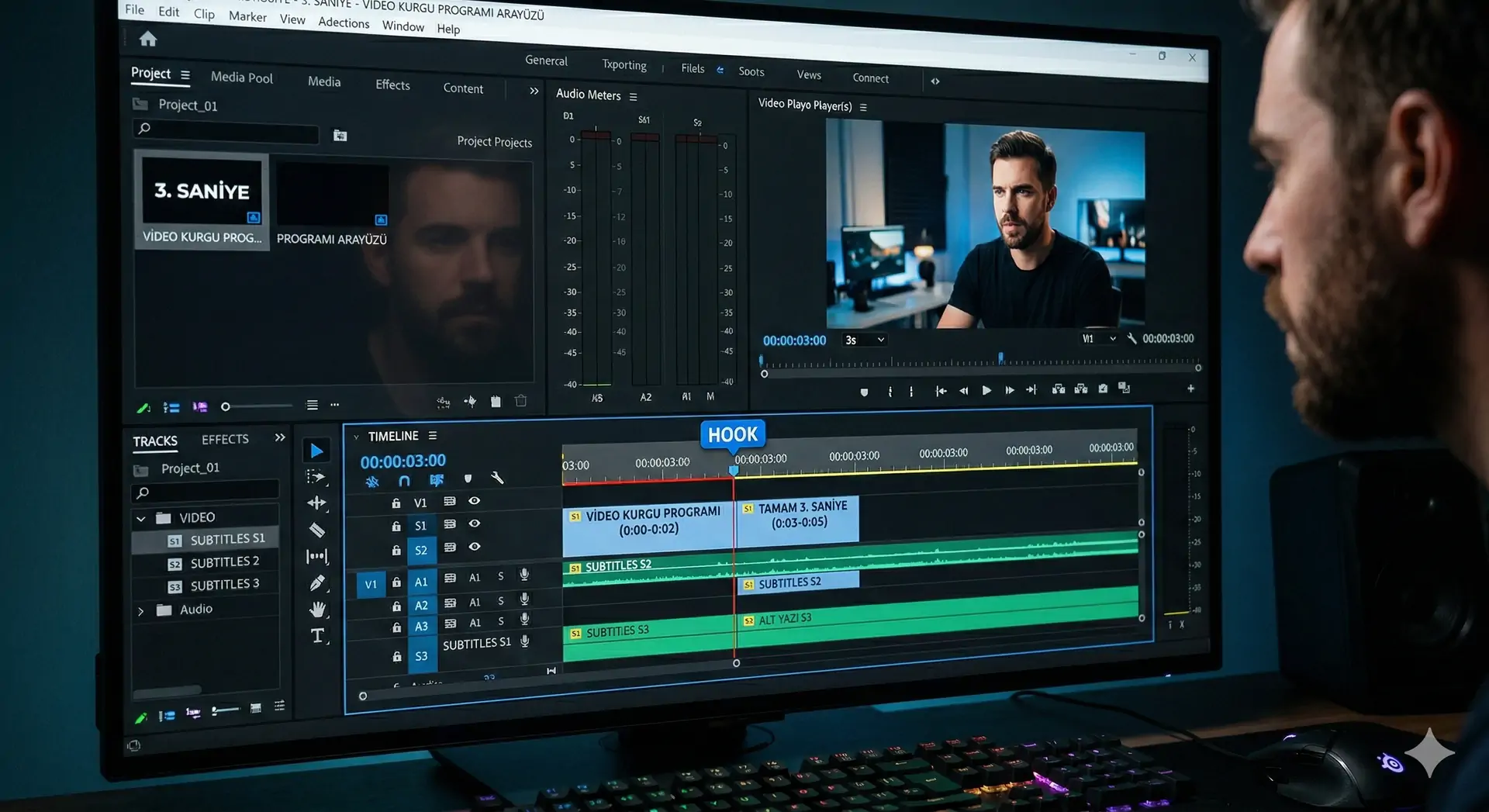1489x812 pixels.
Task: Select the Text type tool
Action: 317,636
